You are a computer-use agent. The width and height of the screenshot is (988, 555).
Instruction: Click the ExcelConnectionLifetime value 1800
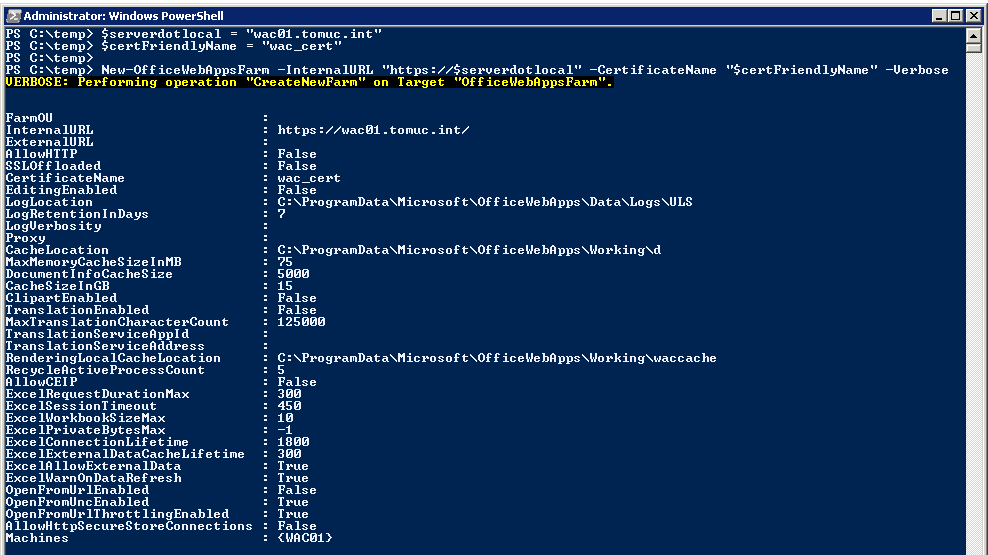click(x=293, y=442)
